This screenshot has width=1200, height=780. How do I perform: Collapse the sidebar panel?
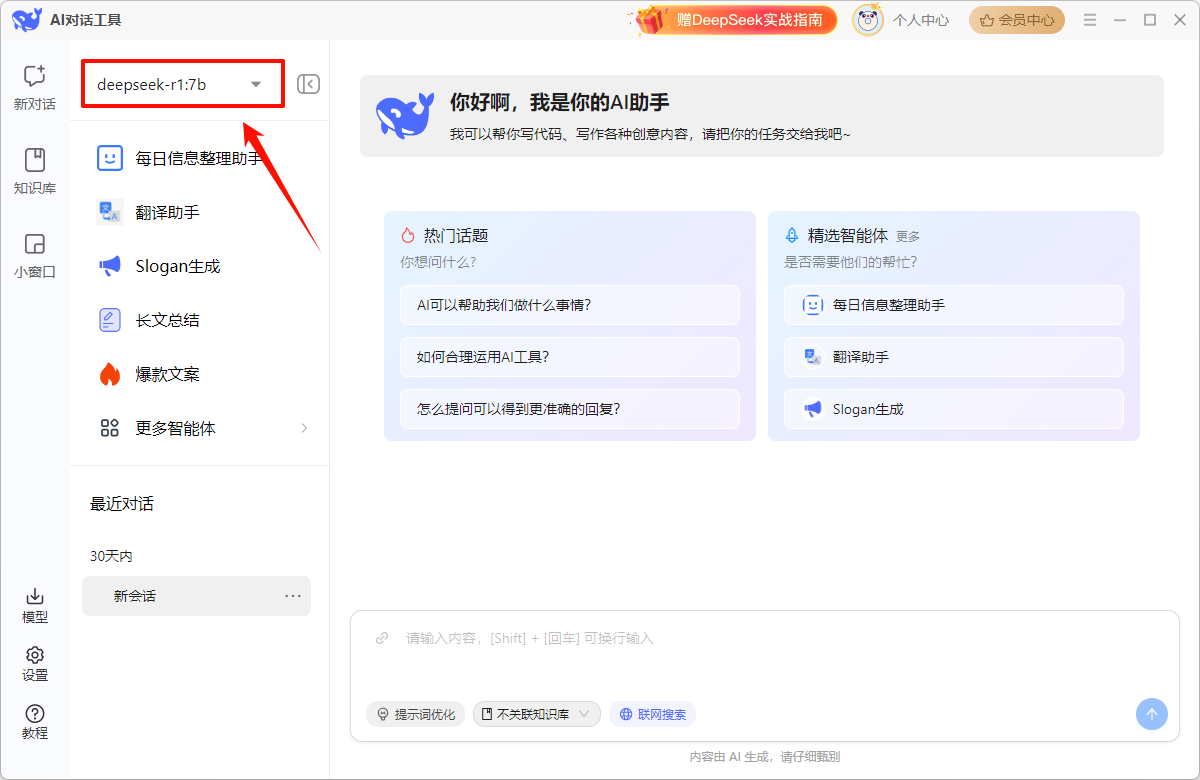coord(308,84)
